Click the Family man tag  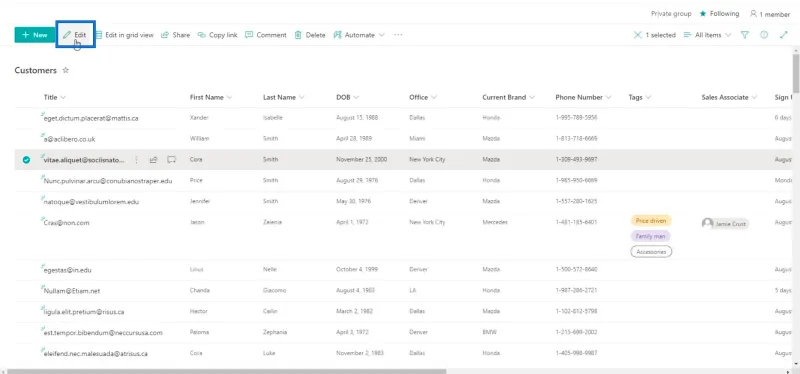pyautogui.click(x=651, y=236)
